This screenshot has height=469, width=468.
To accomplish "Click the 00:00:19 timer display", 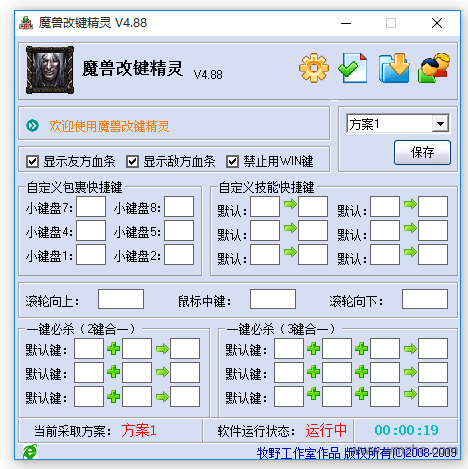I will click(406, 430).
